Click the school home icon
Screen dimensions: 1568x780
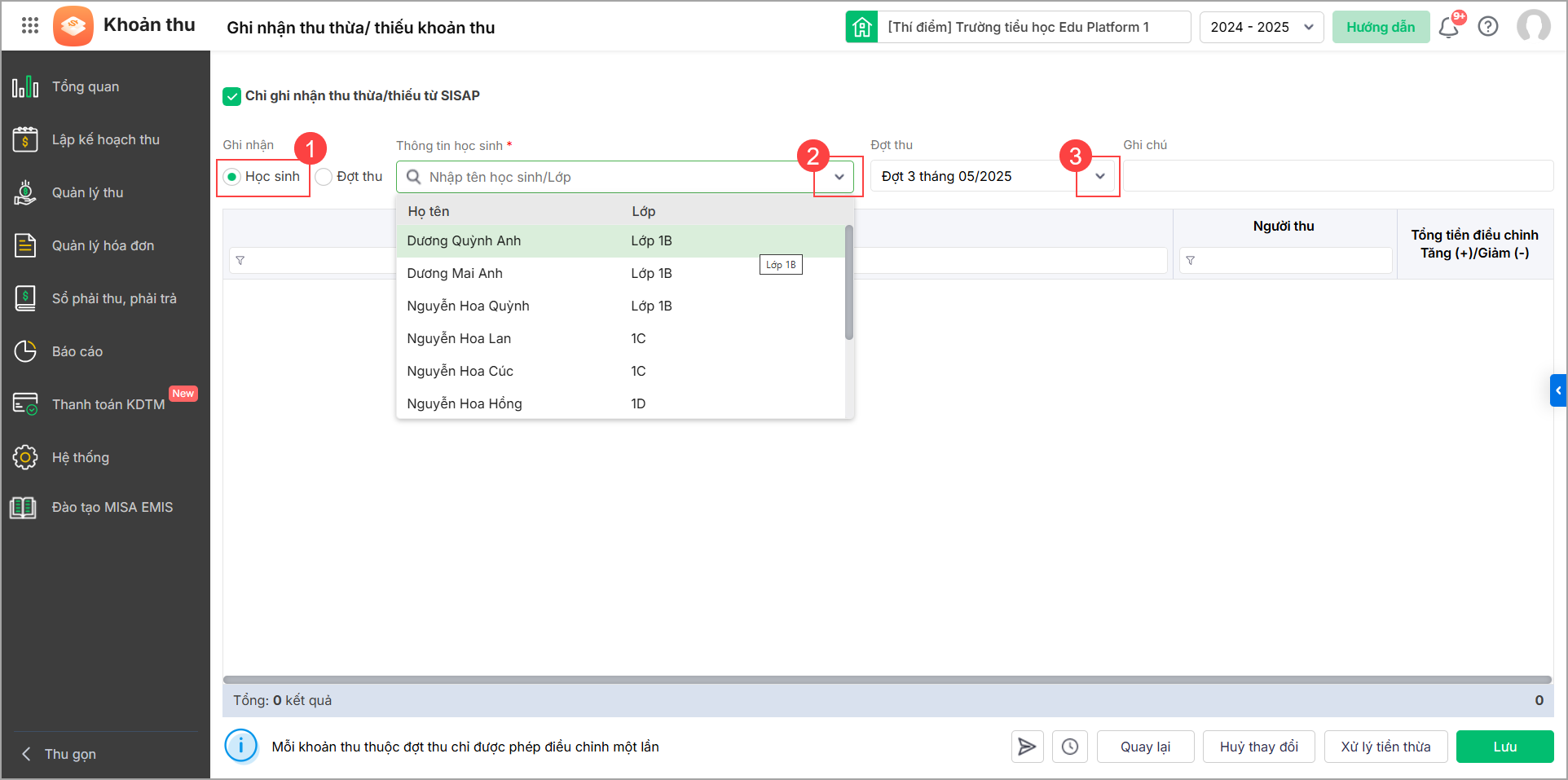tap(861, 27)
